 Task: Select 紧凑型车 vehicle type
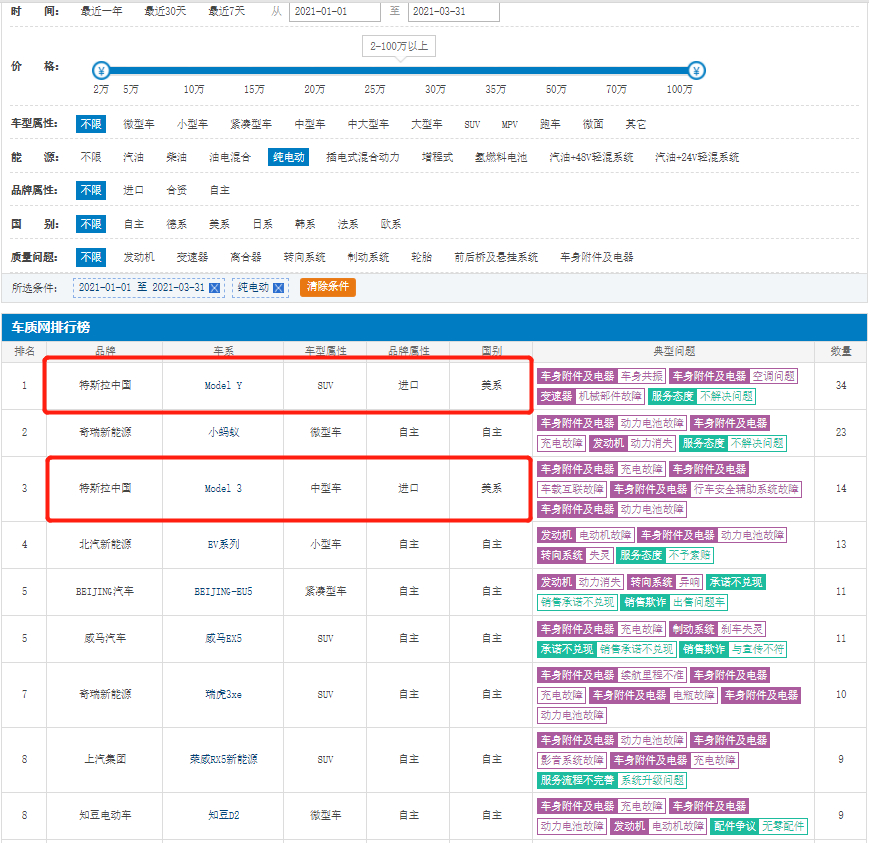(251, 124)
